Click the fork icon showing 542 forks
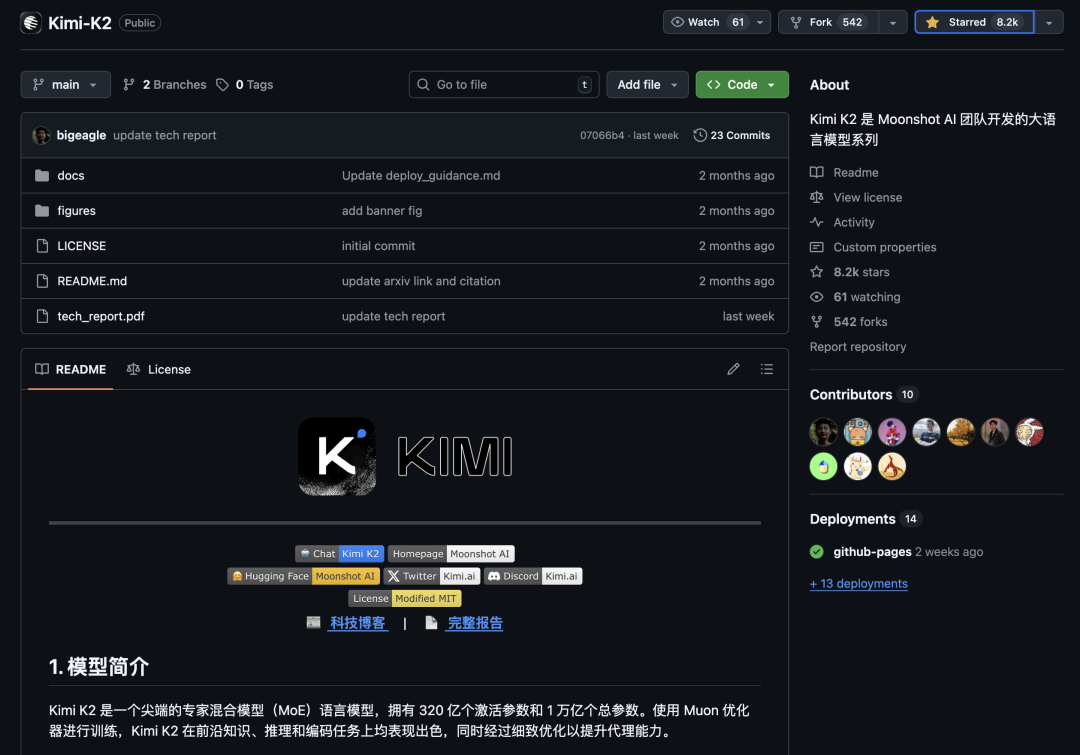This screenshot has width=1080, height=755. (x=817, y=321)
